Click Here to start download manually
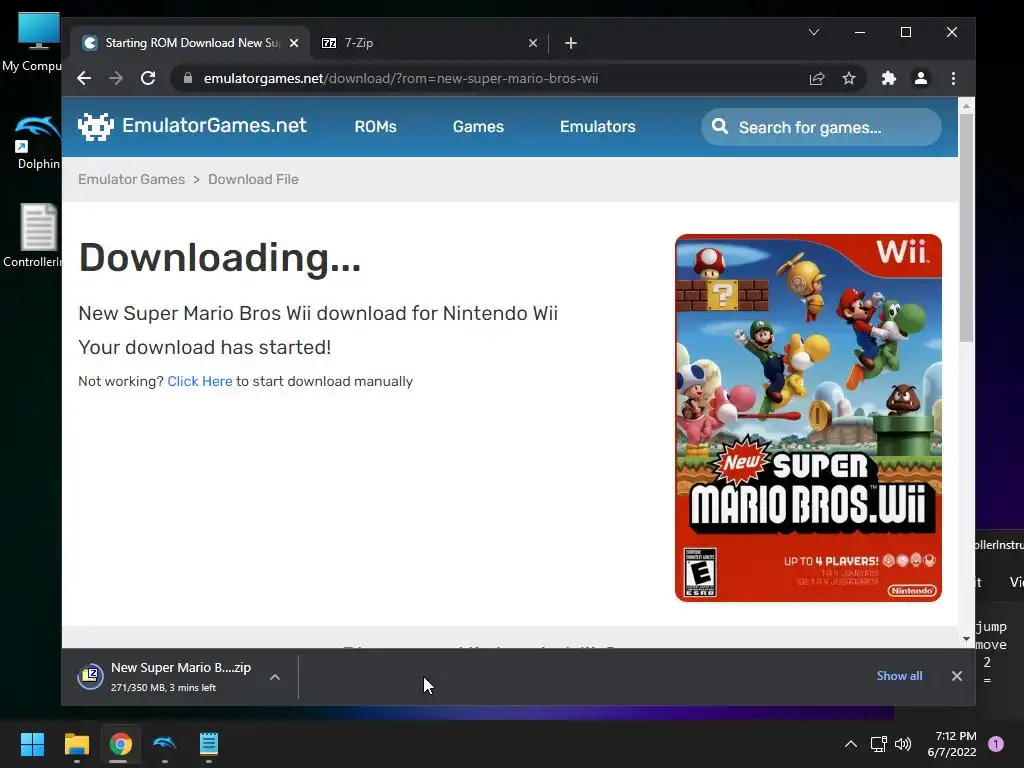 pyautogui.click(x=200, y=381)
